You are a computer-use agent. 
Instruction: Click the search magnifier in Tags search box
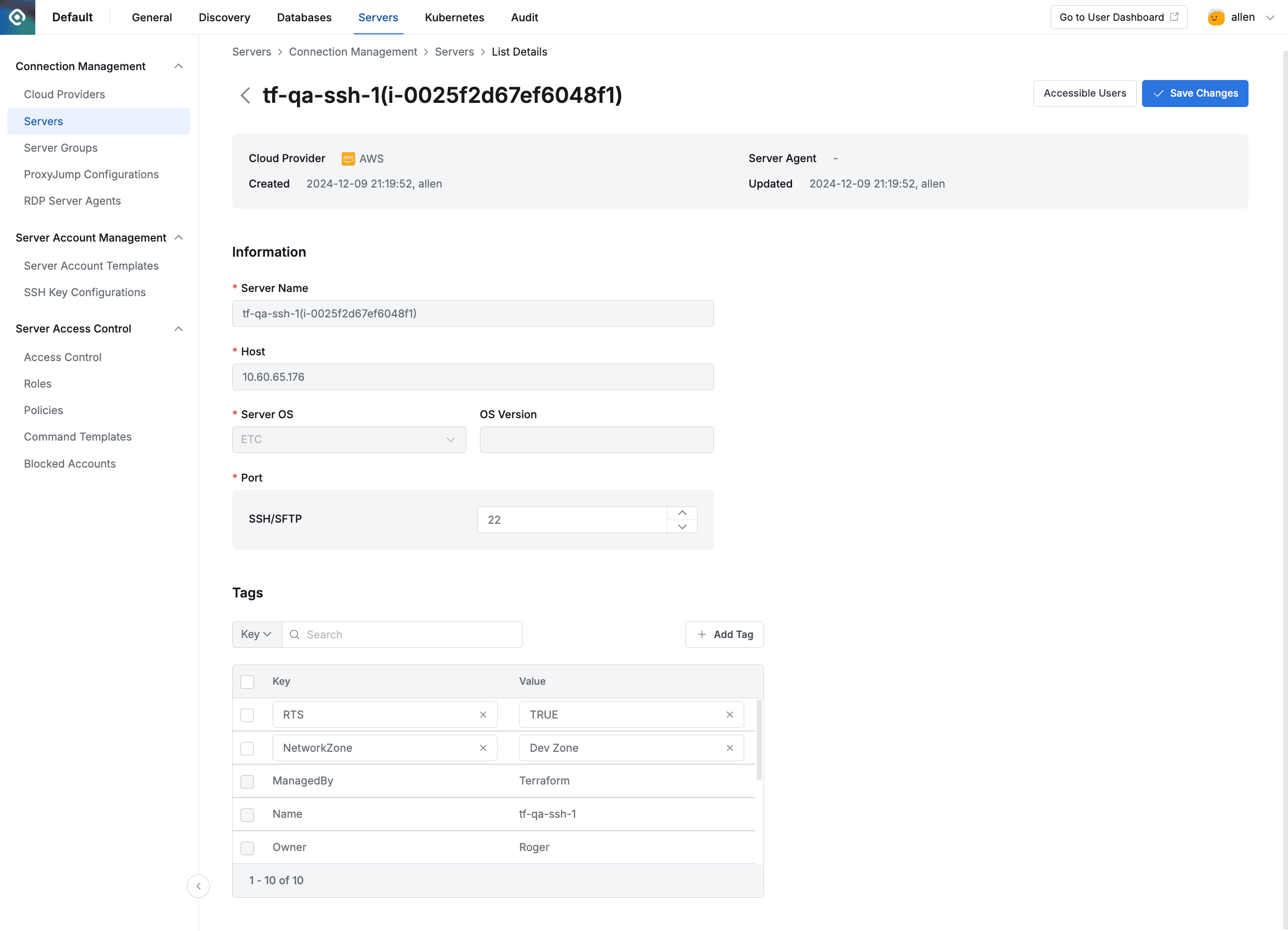[295, 634]
